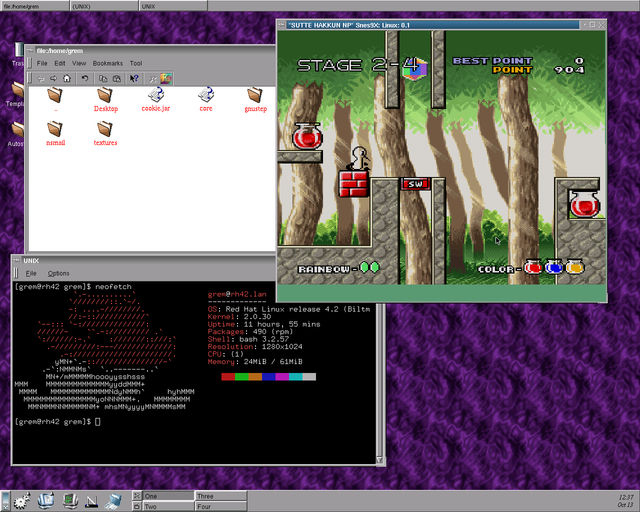
Task: Open the File menu in UNIX terminal
Action: click(31, 273)
